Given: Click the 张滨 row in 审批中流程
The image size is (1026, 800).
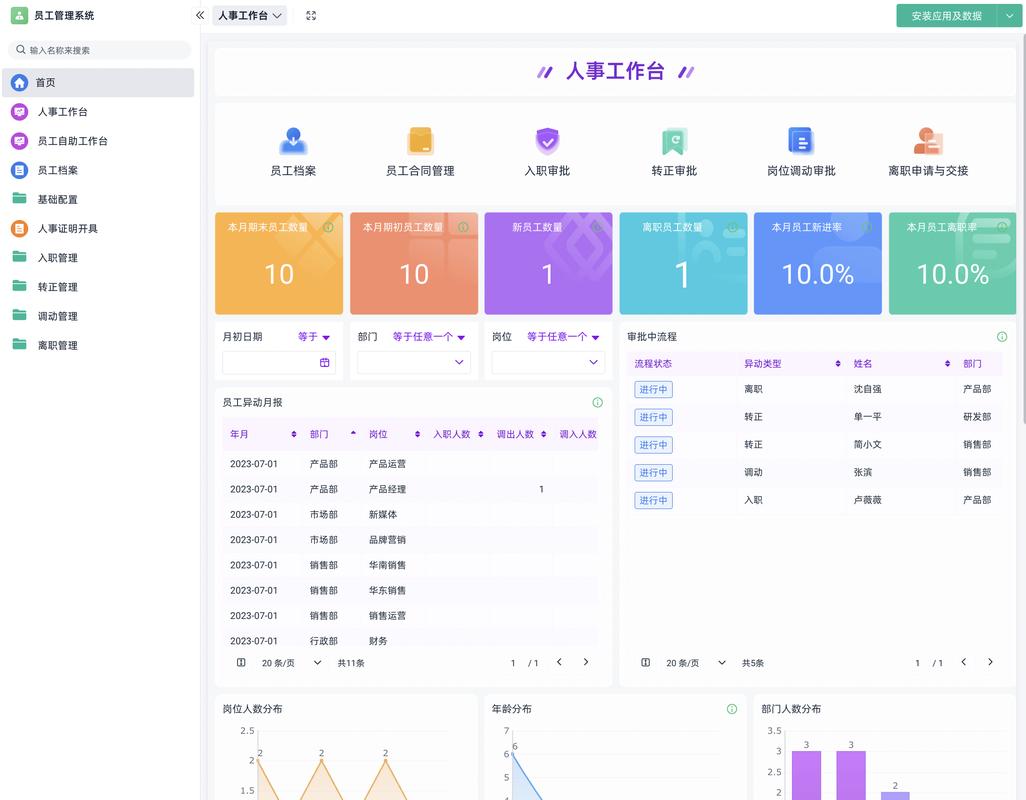Looking at the screenshot, I should [815, 472].
